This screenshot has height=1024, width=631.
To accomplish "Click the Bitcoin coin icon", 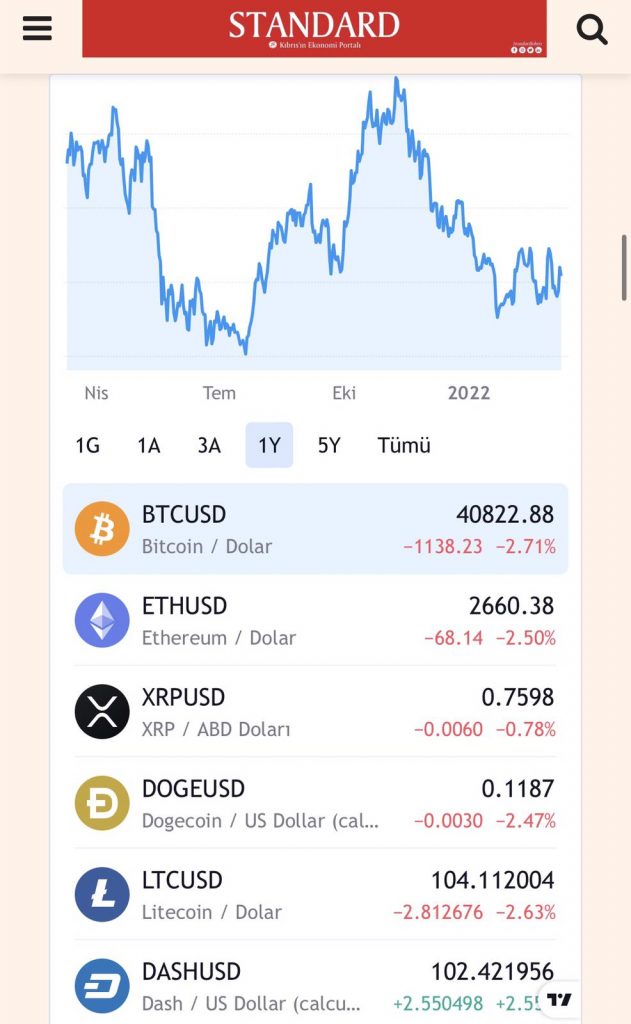I will pyautogui.click(x=102, y=528).
